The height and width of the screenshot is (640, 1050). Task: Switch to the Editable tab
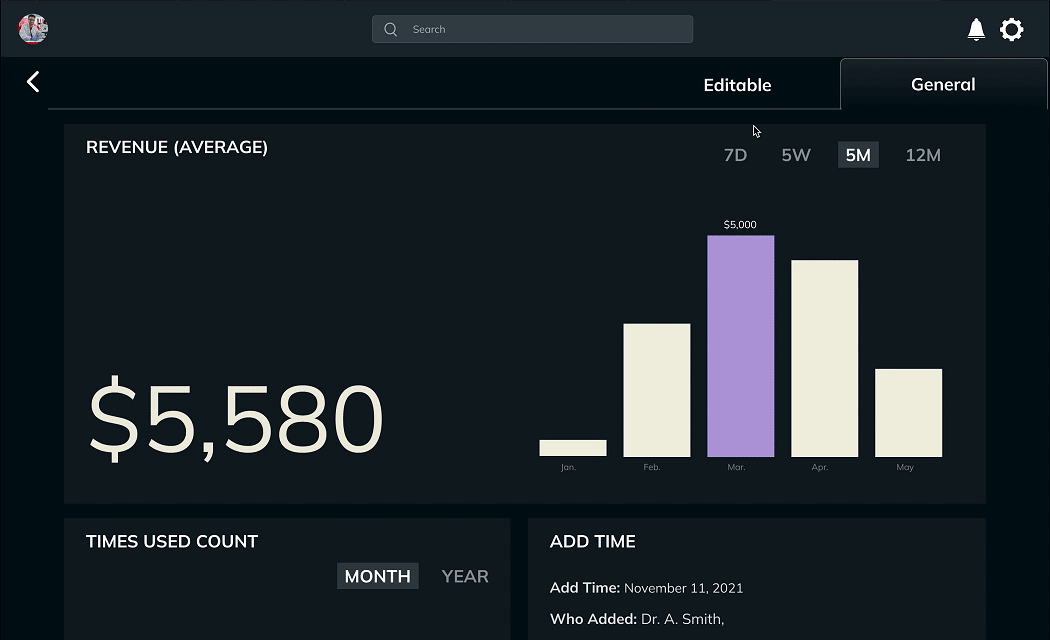[x=737, y=85]
